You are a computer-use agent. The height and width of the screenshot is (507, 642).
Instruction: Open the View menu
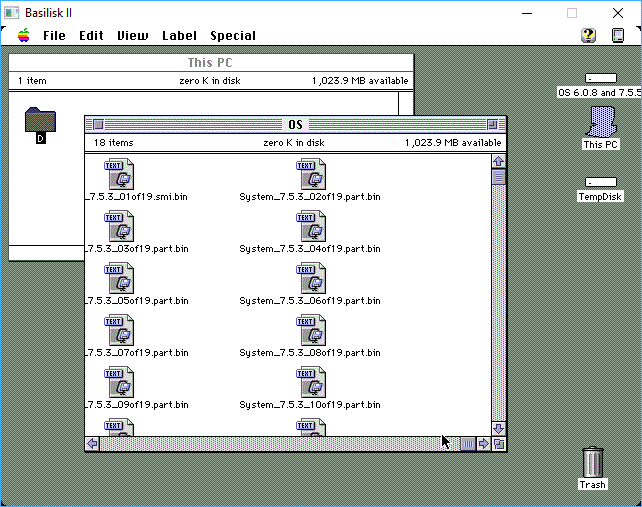133,36
